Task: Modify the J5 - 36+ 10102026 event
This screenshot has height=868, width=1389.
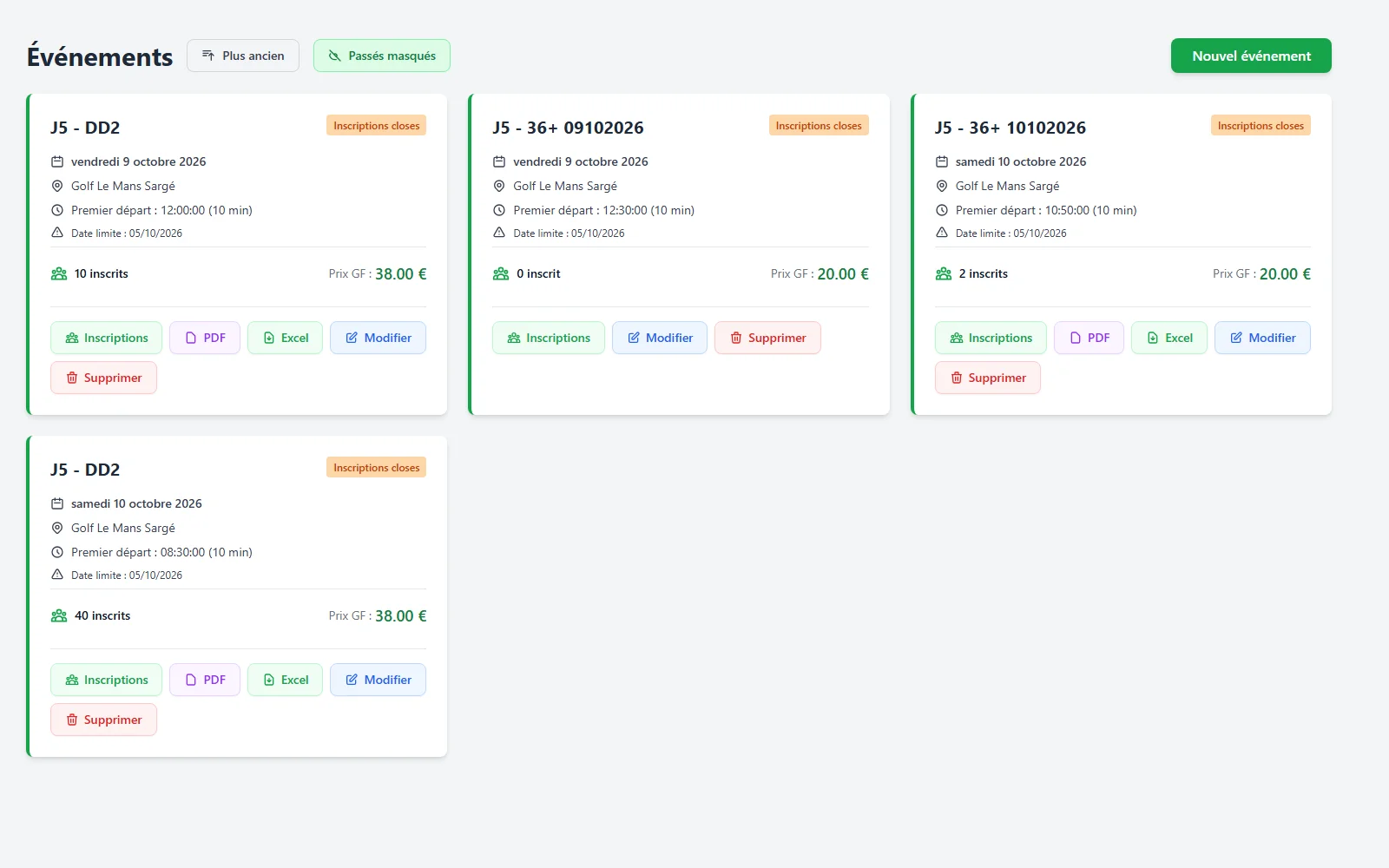Action: coord(1262,338)
